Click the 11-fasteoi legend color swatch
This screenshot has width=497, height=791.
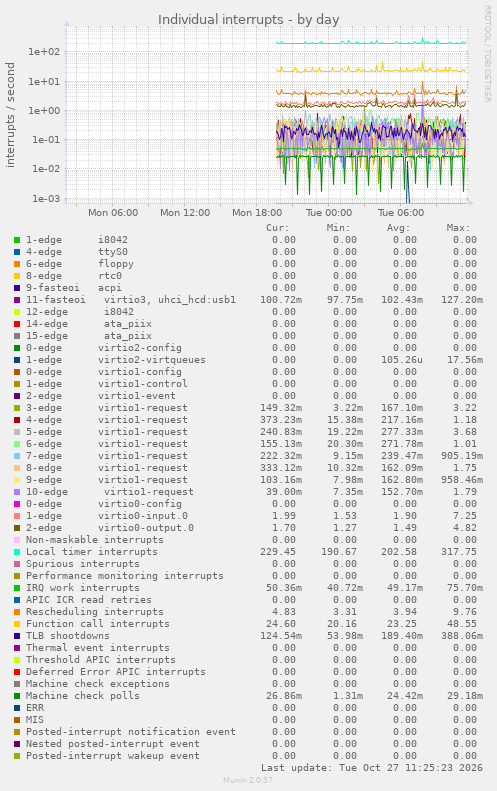(x=17, y=300)
